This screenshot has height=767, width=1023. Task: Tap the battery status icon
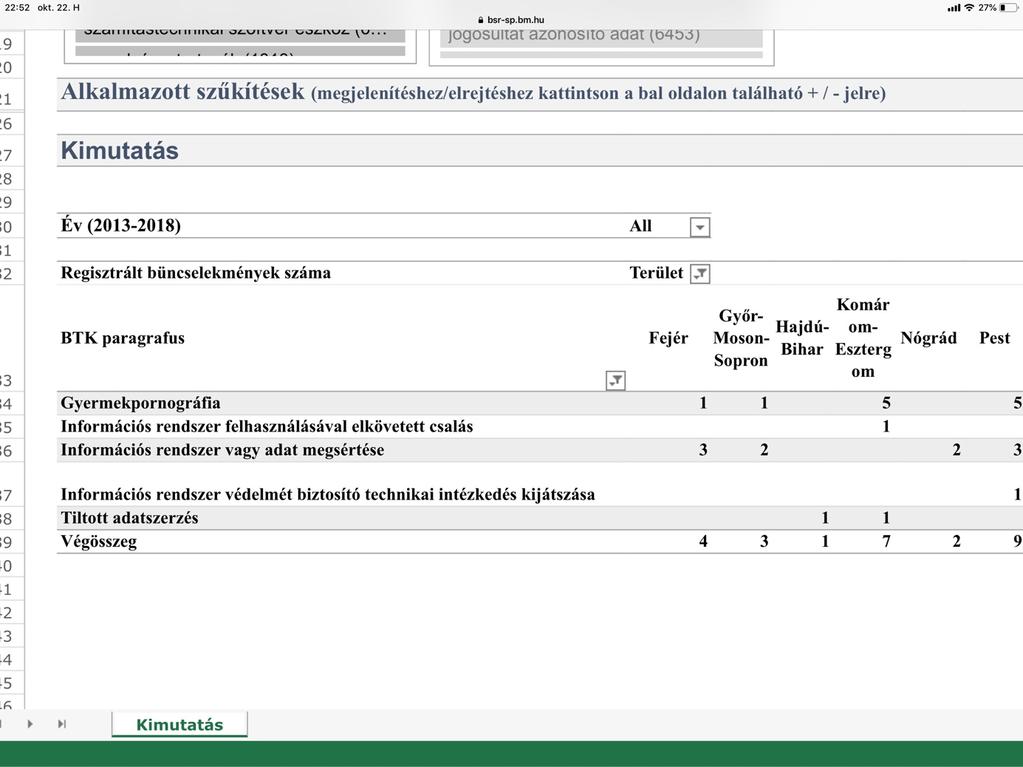[x=1008, y=8]
